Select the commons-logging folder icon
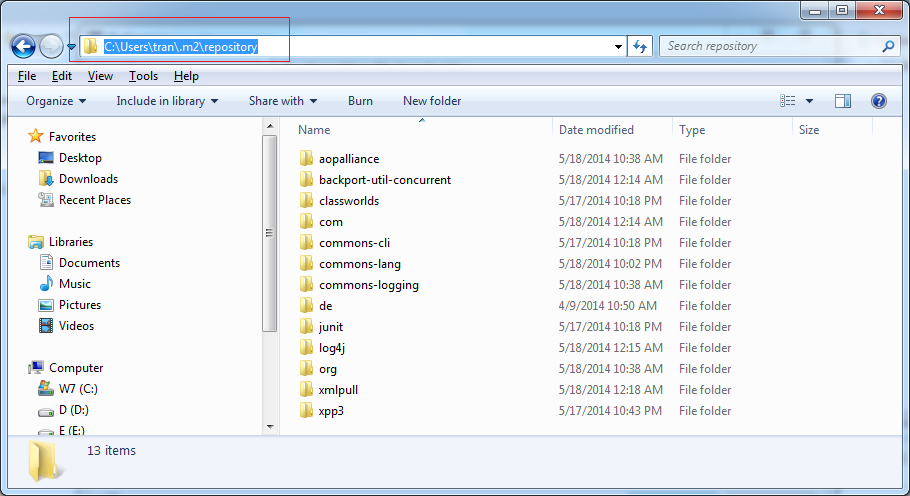Image resolution: width=910 pixels, height=496 pixels. tap(306, 284)
